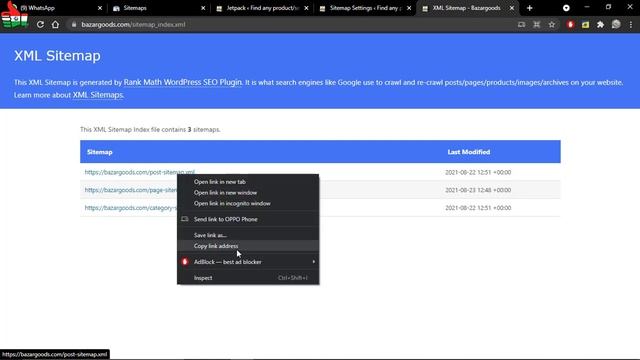Choose Send link to OPPO Phone
The width and height of the screenshot is (640, 360).
[x=248, y=219]
